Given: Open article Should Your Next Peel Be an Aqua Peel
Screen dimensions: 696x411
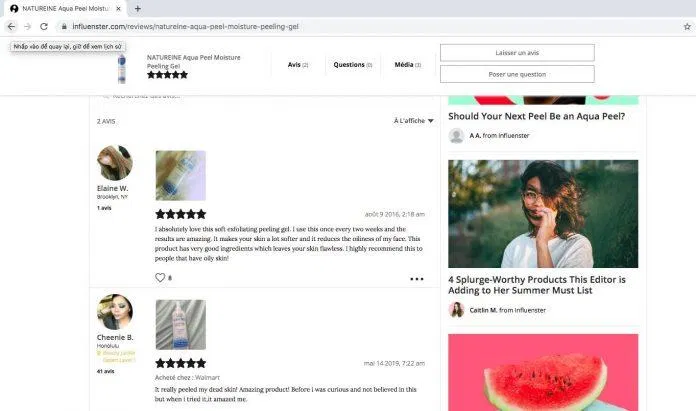Looking at the screenshot, I should click(536, 116).
